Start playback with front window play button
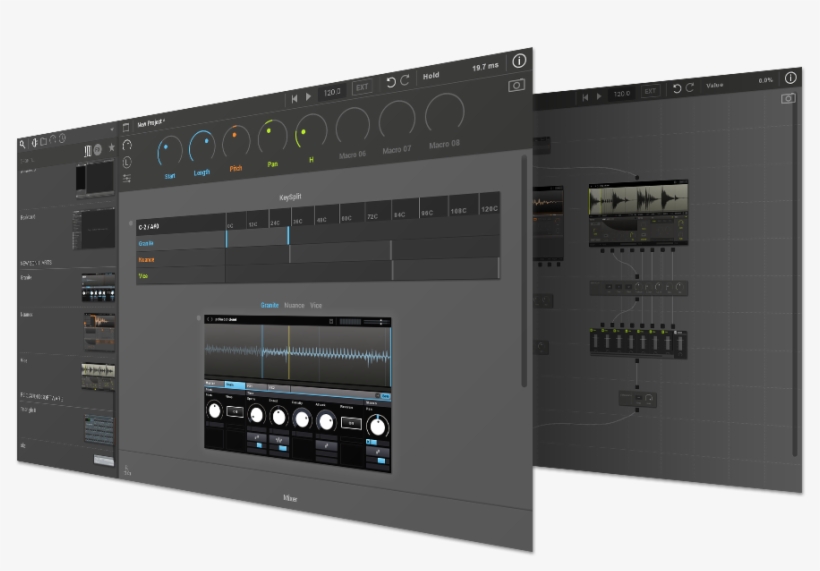This screenshot has width=820, height=571. 308,97
